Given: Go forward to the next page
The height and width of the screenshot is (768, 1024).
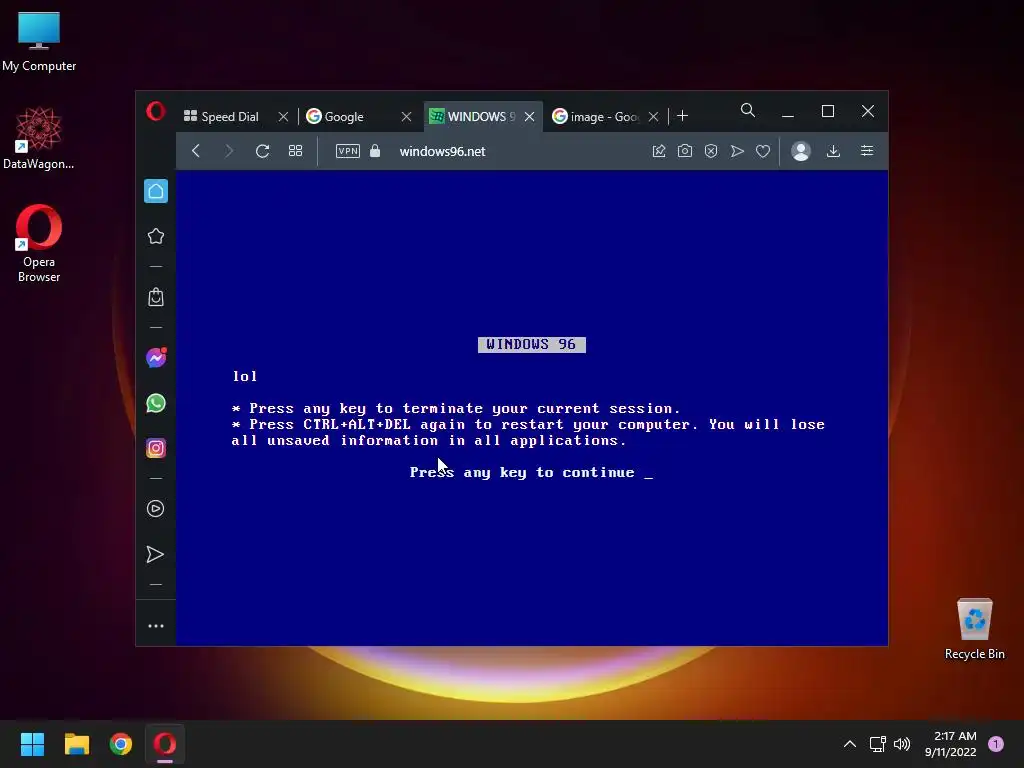Looking at the screenshot, I should click(229, 151).
